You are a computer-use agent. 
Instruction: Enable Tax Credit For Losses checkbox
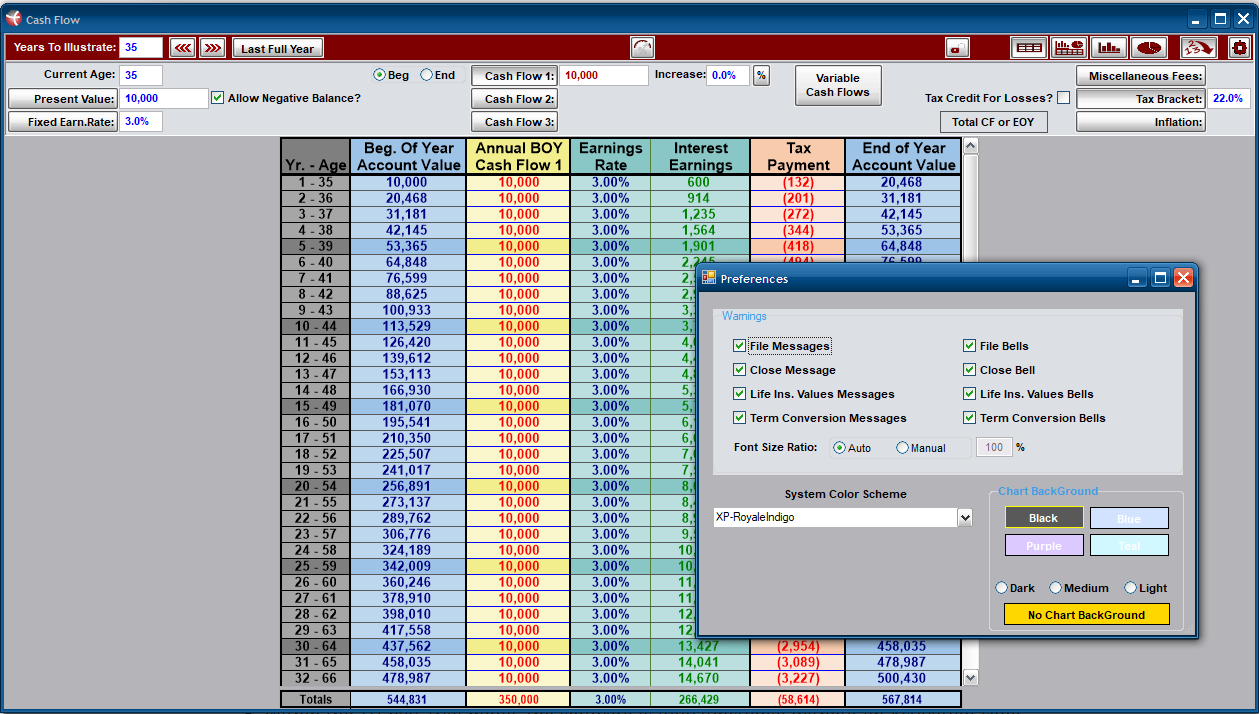coord(1063,98)
